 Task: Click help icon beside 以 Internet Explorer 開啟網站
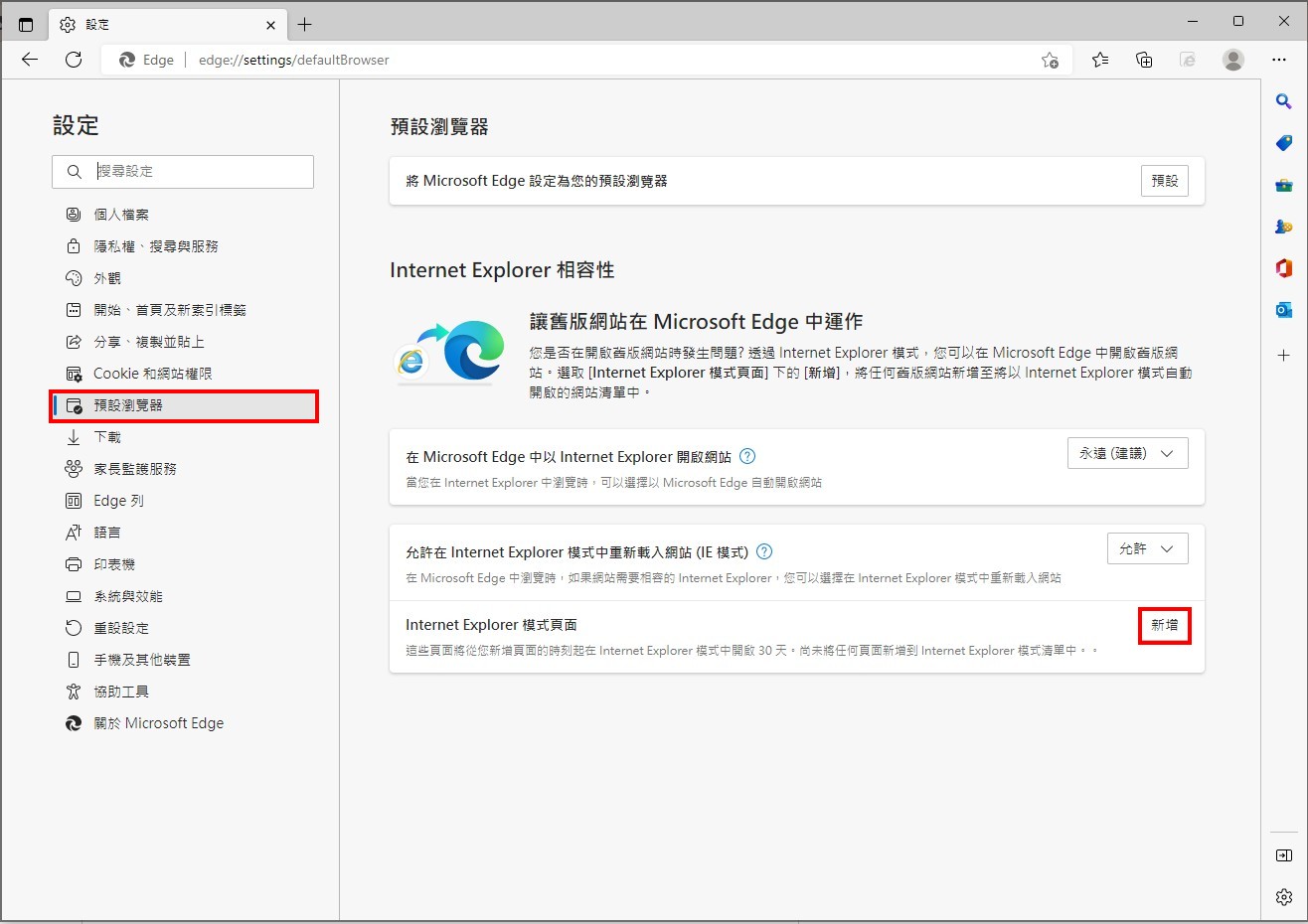click(747, 457)
